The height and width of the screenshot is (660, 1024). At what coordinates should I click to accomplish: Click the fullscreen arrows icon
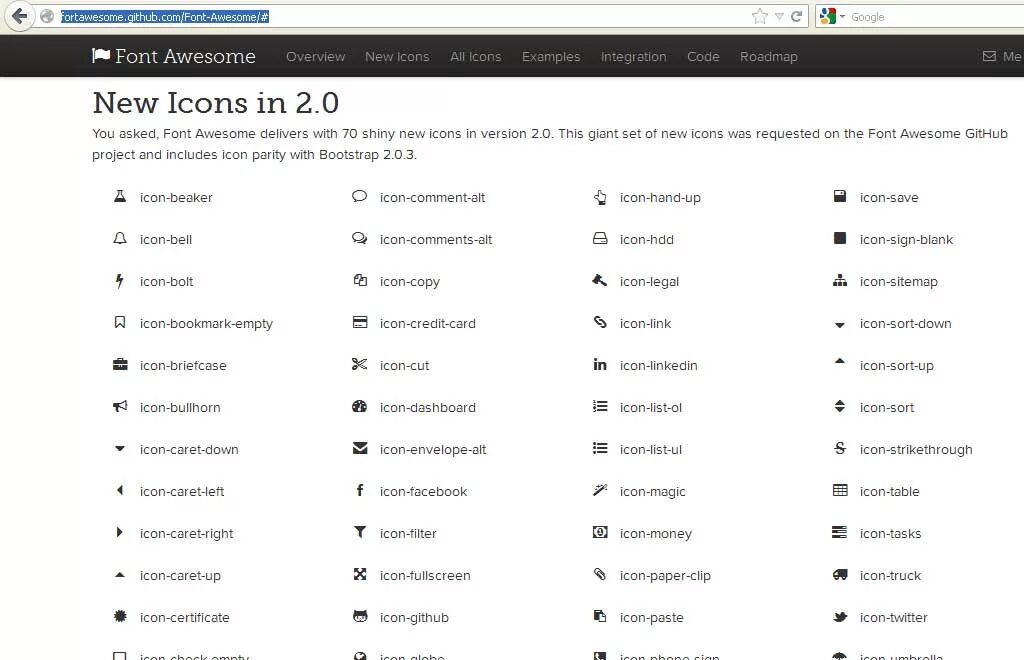pyautogui.click(x=360, y=574)
